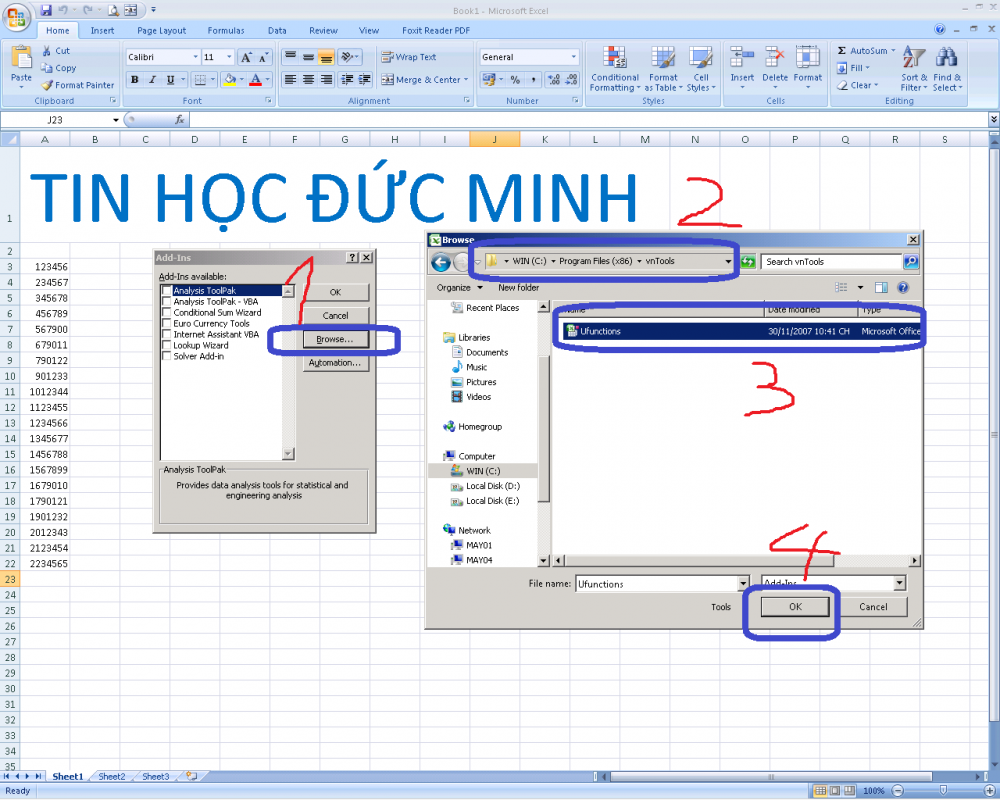1000x800 pixels.
Task: Switch to the Data tab
Action: (x=277, y=31)
